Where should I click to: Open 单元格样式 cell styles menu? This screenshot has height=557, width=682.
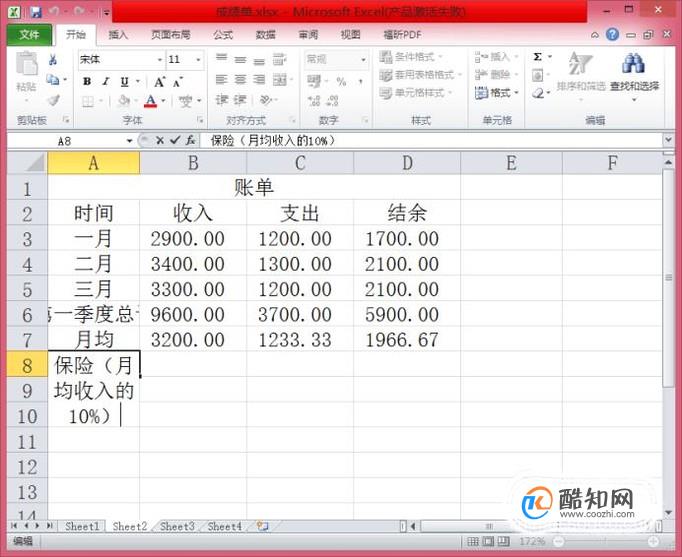click(416, 93)
